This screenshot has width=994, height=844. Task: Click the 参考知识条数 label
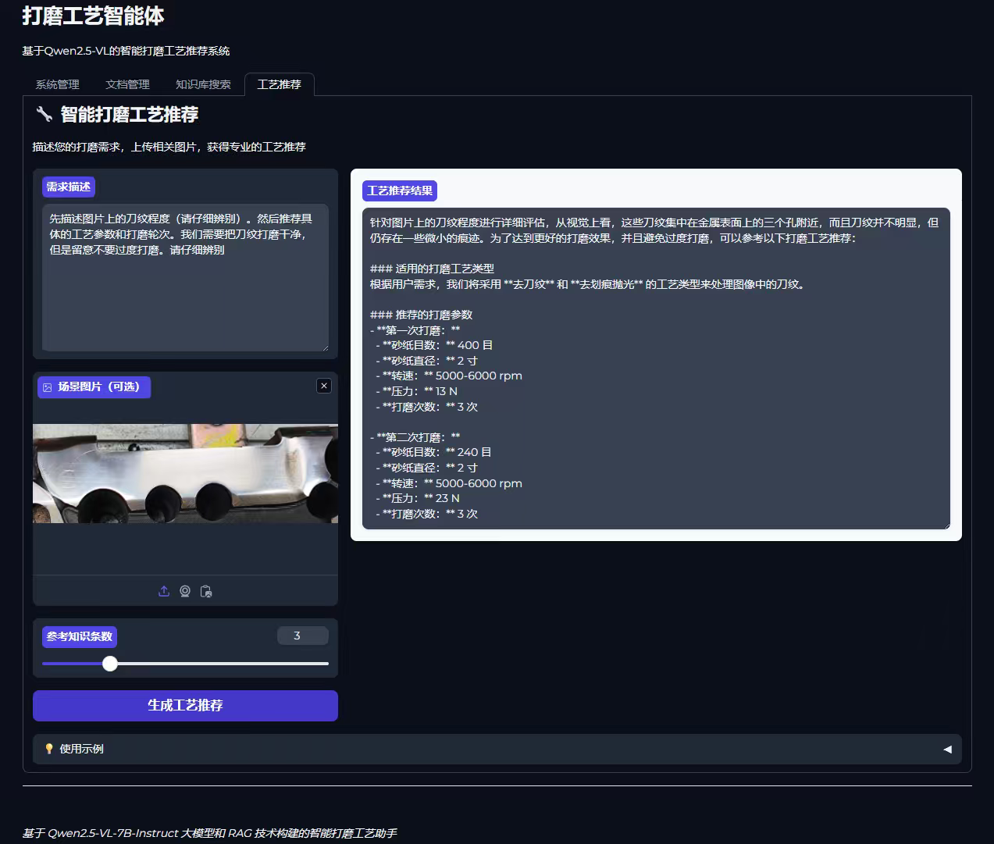click(79, 636)
